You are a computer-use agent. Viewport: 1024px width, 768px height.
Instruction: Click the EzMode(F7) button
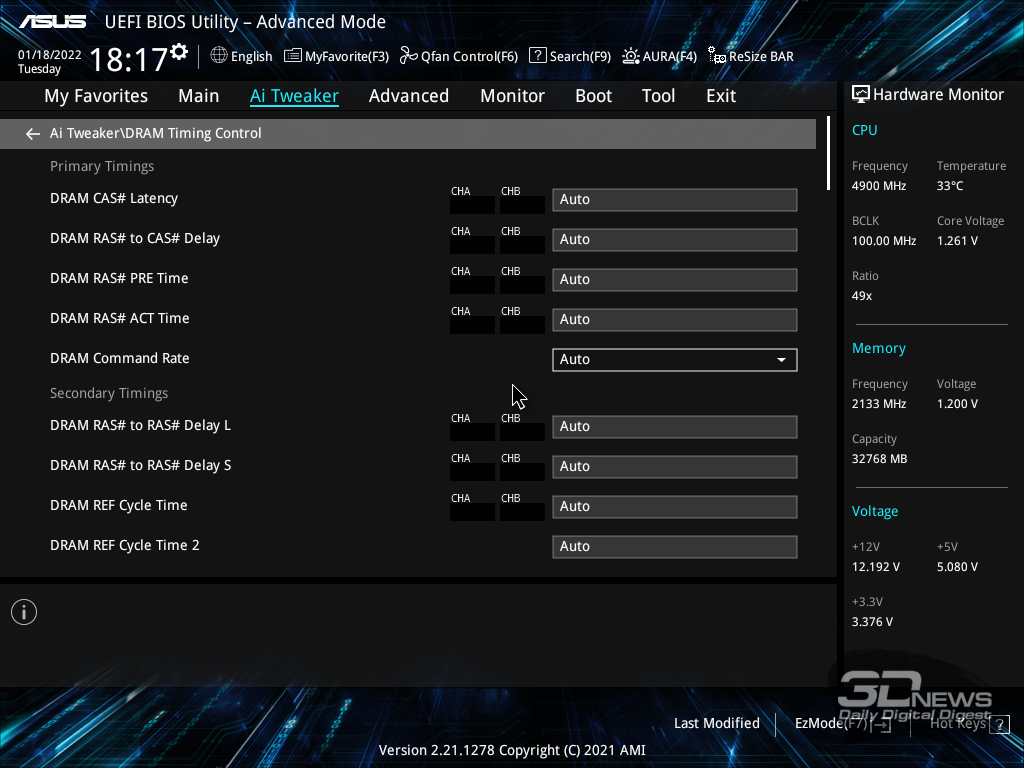tap(842, 724)
